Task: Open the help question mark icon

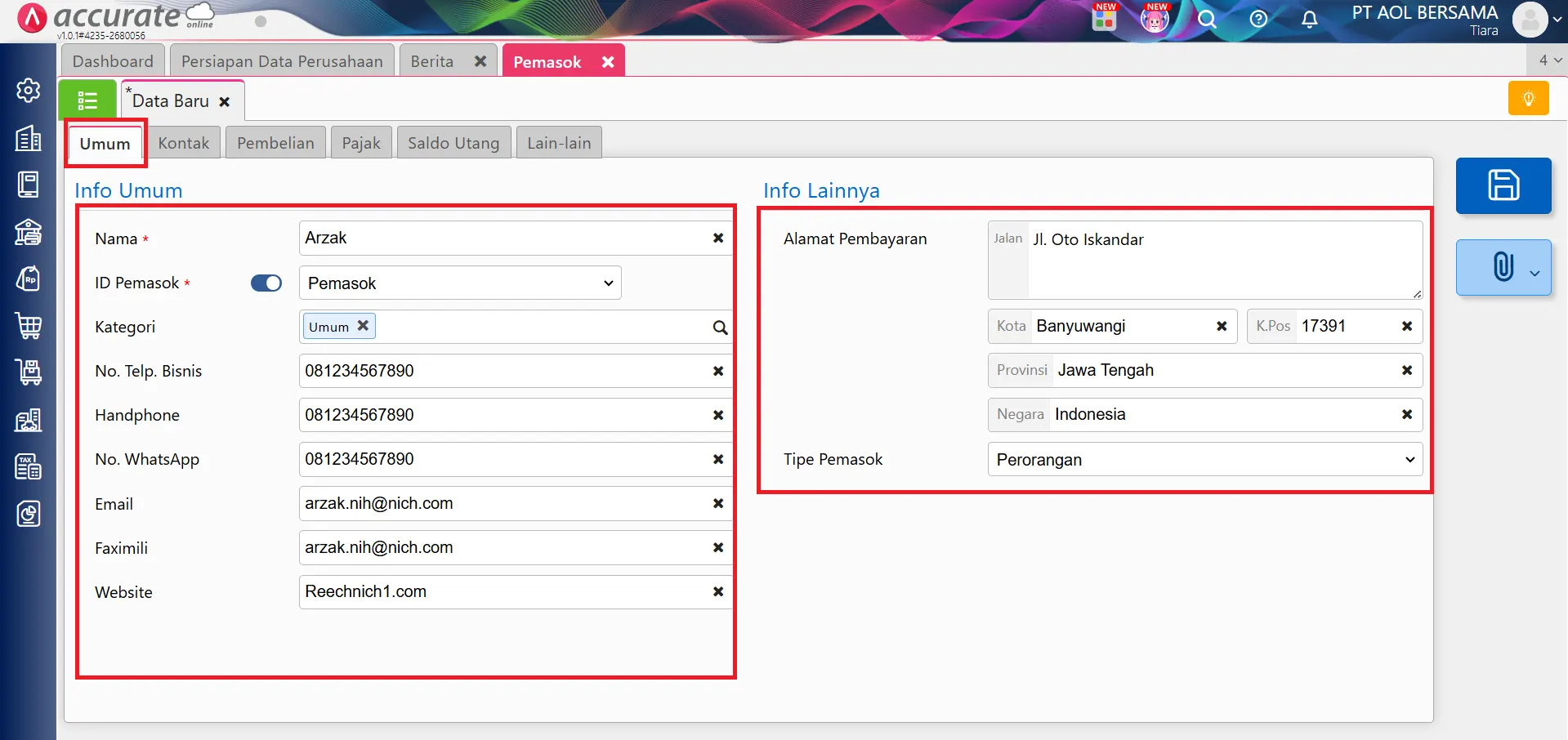Action: [x=1258, y=19]
